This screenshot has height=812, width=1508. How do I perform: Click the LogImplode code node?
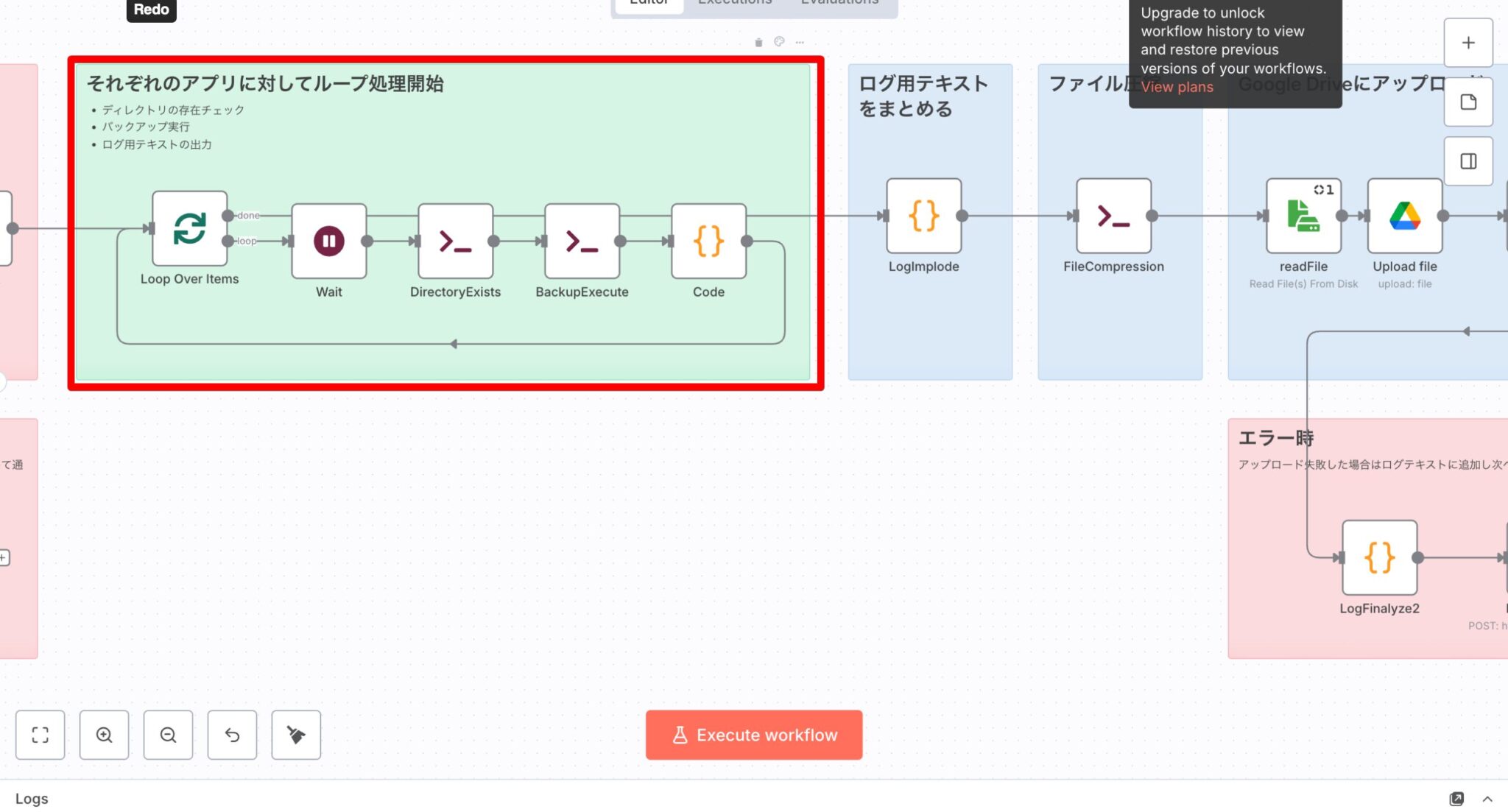click(x=923, y=216)
